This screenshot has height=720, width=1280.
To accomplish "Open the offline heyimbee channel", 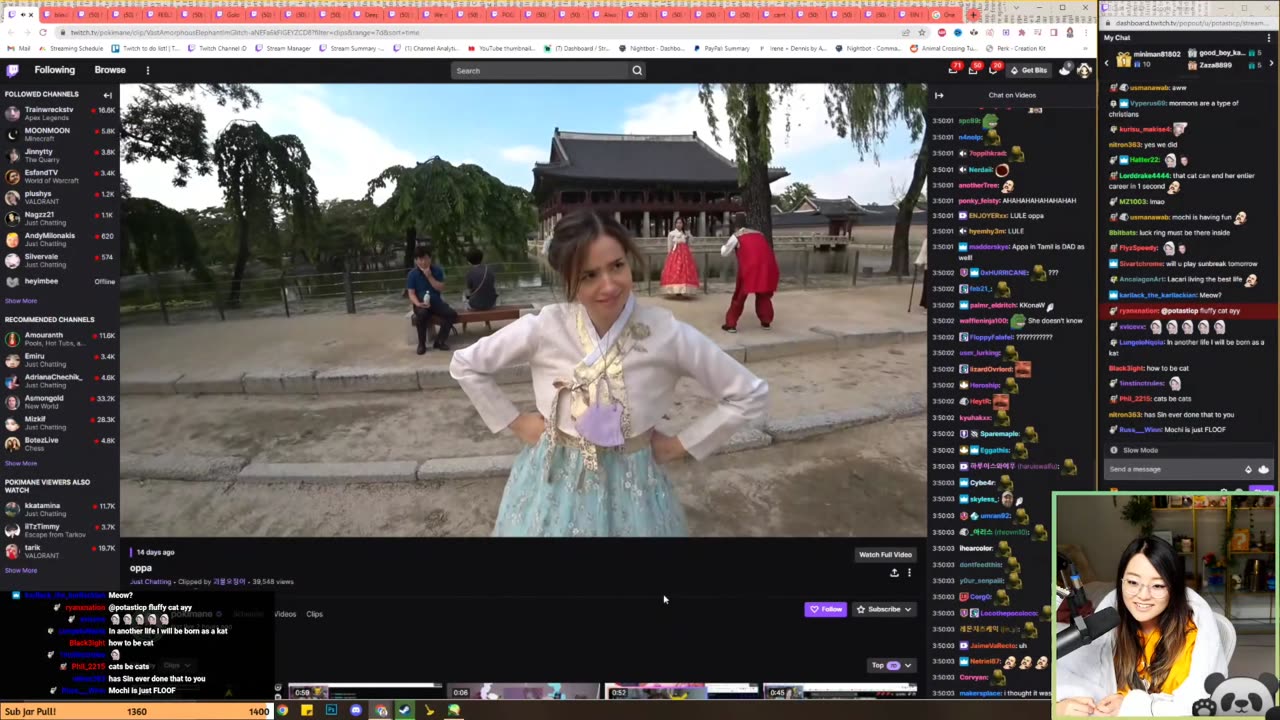I will (58, 281).
